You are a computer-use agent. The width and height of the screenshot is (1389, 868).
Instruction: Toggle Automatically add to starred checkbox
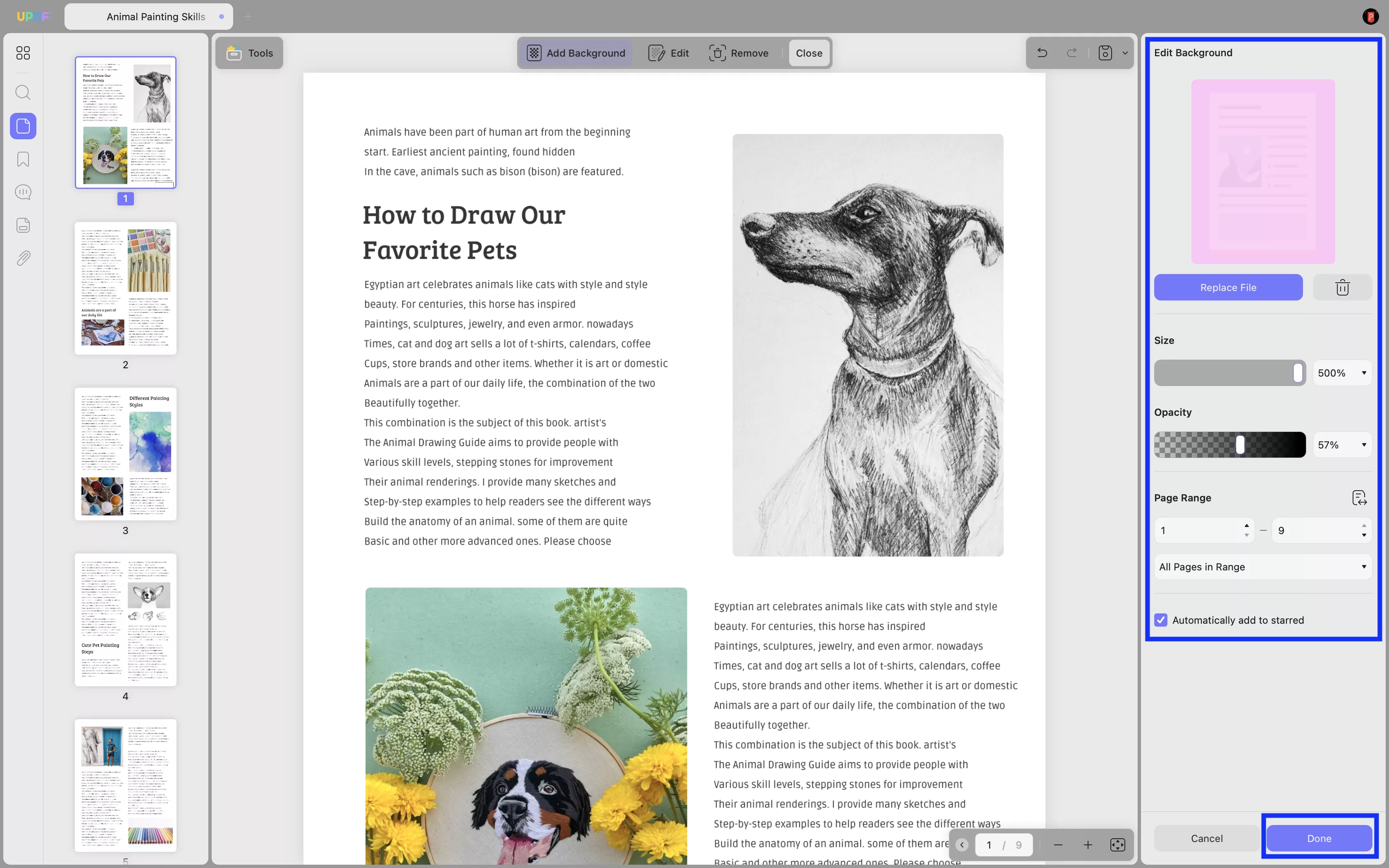1160,620
